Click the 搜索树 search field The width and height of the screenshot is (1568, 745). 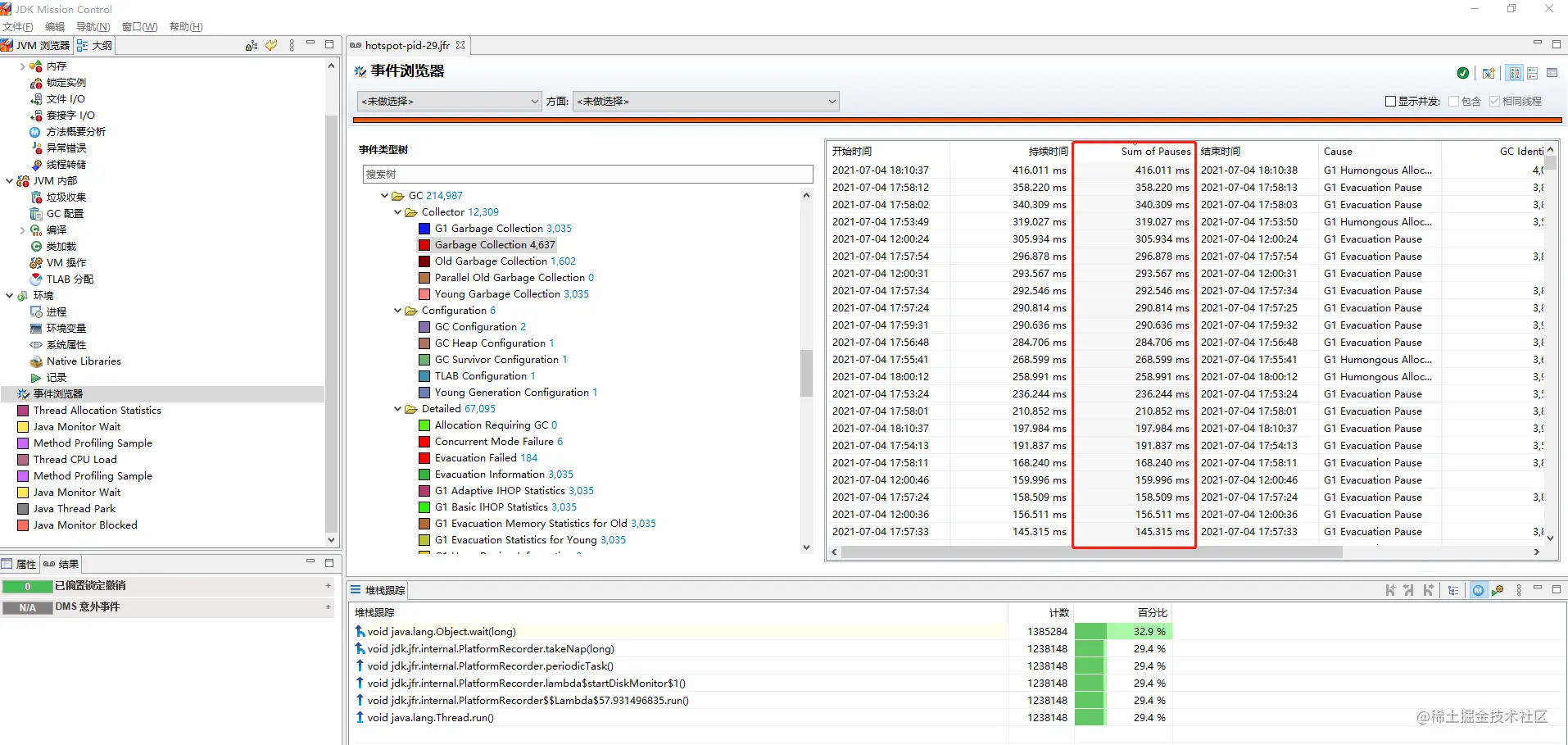coord(587,174)
